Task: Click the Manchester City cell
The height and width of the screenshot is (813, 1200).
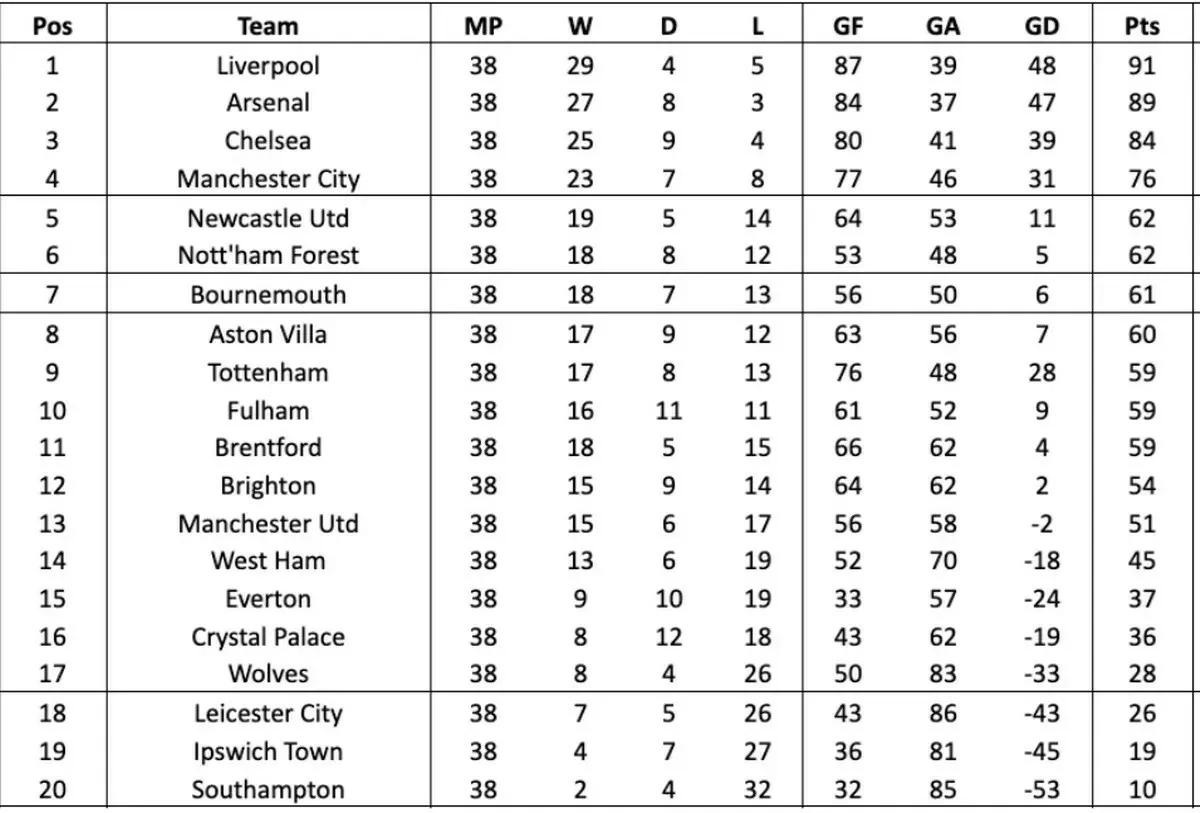Action: click(268, 179)
